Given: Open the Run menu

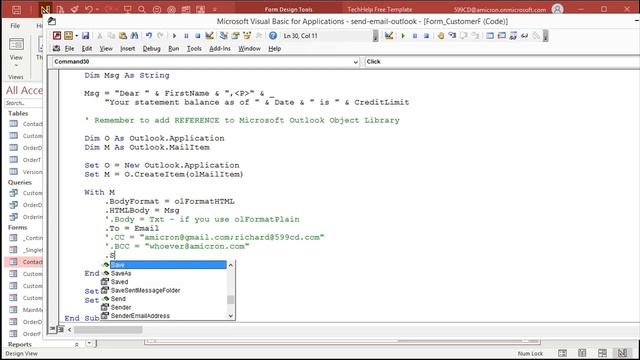Looking at the screenshot, I should point(173,49).
